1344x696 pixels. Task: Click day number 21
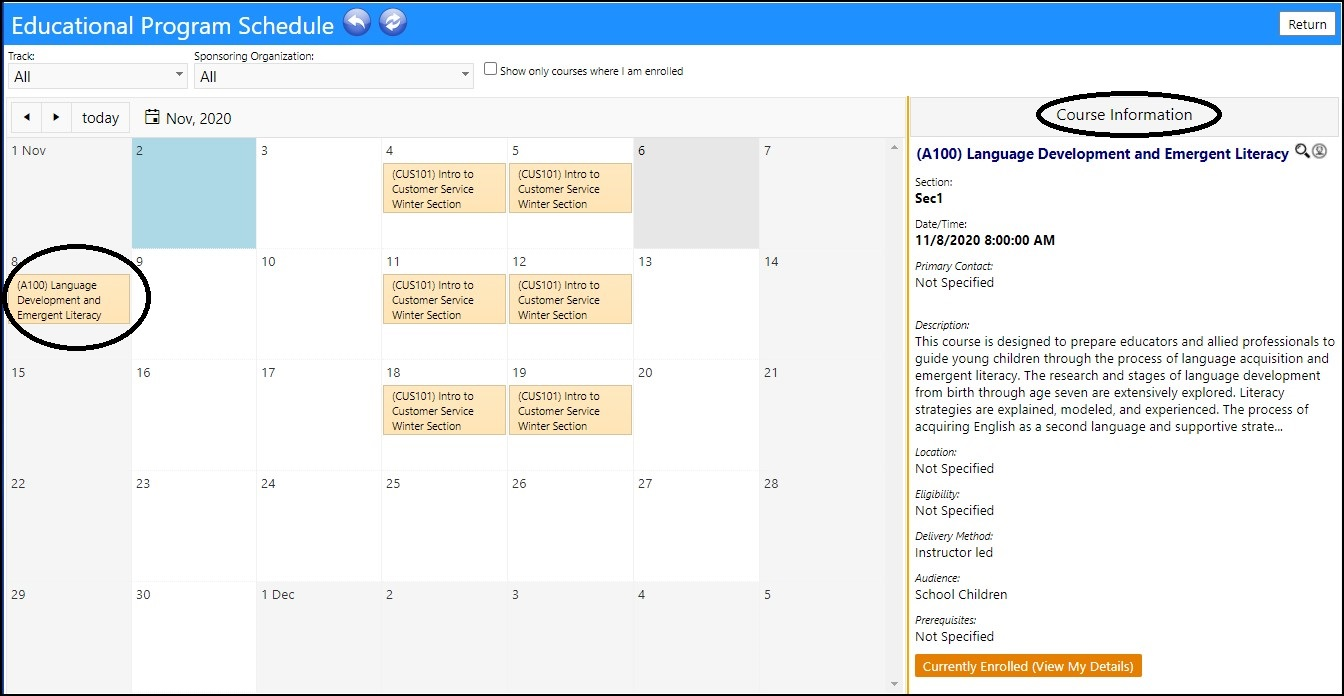[771, 372]
